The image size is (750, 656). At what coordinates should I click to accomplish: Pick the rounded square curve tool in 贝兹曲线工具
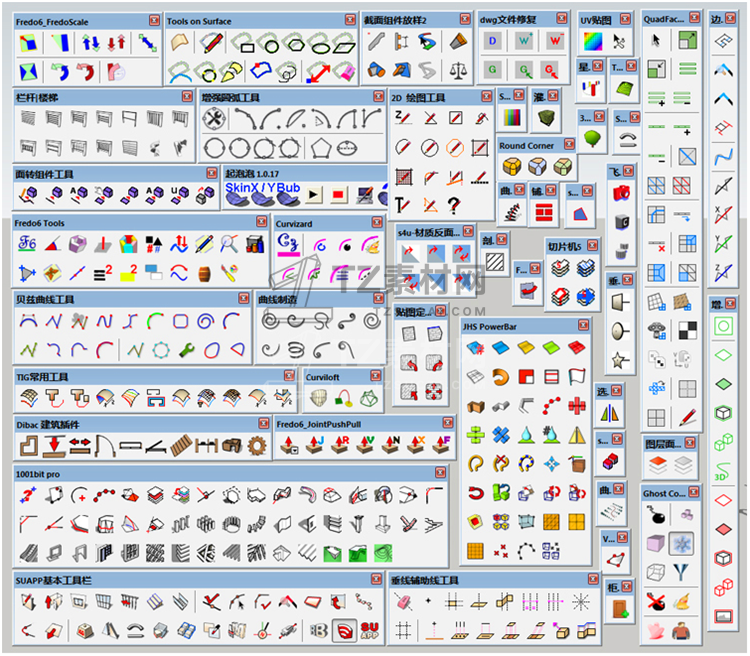click(x=180, y=321)
